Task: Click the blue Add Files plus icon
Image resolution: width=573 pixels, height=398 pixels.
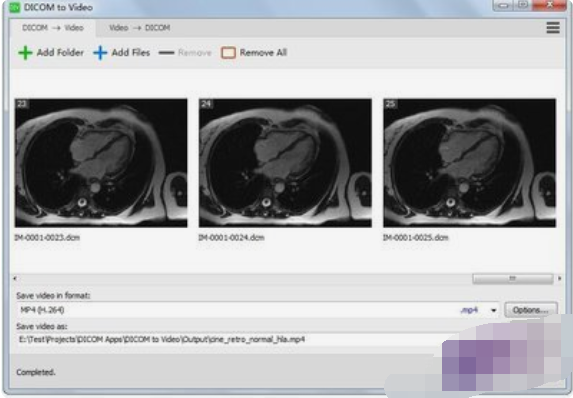Action: (x=100, y=53)
